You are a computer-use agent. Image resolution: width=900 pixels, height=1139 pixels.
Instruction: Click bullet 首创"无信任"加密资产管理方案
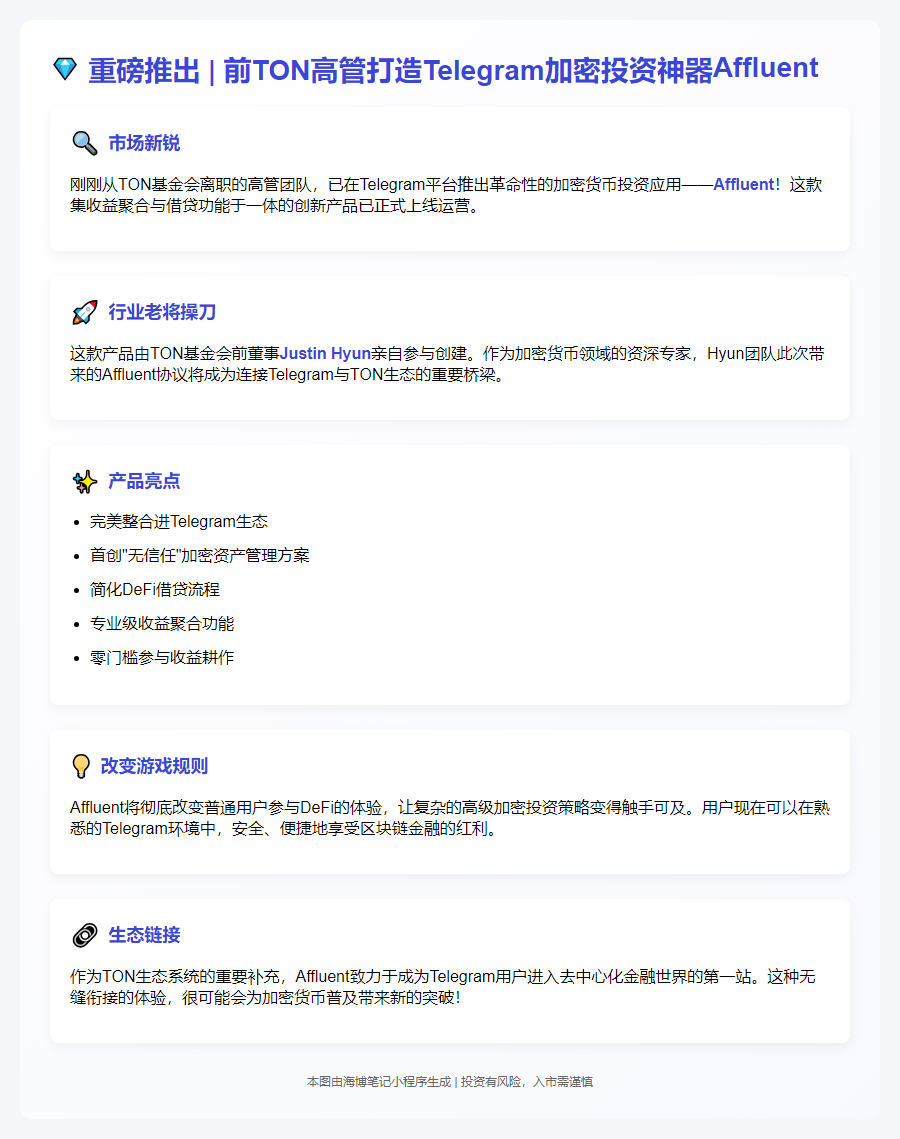pyautogui.click(x=200, y=556)
